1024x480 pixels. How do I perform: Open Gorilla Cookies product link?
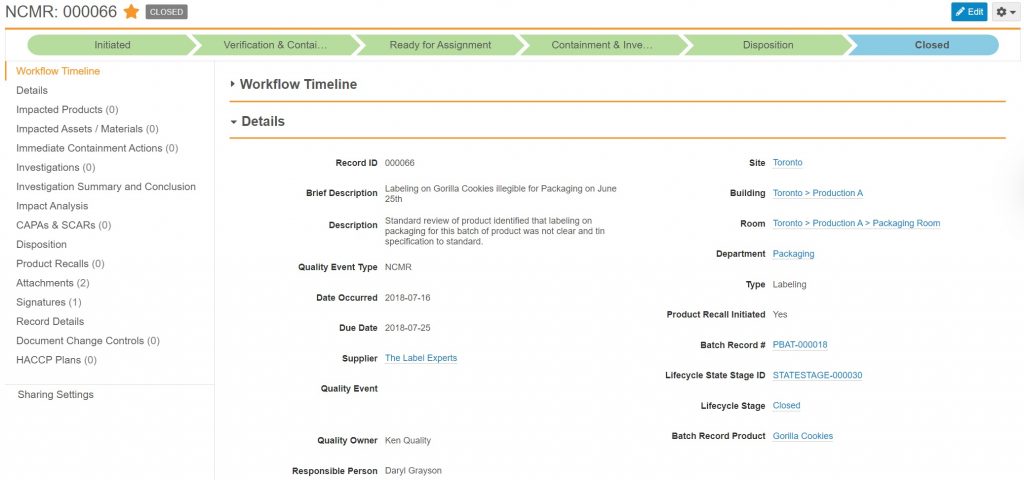click(x=802, y=436)
